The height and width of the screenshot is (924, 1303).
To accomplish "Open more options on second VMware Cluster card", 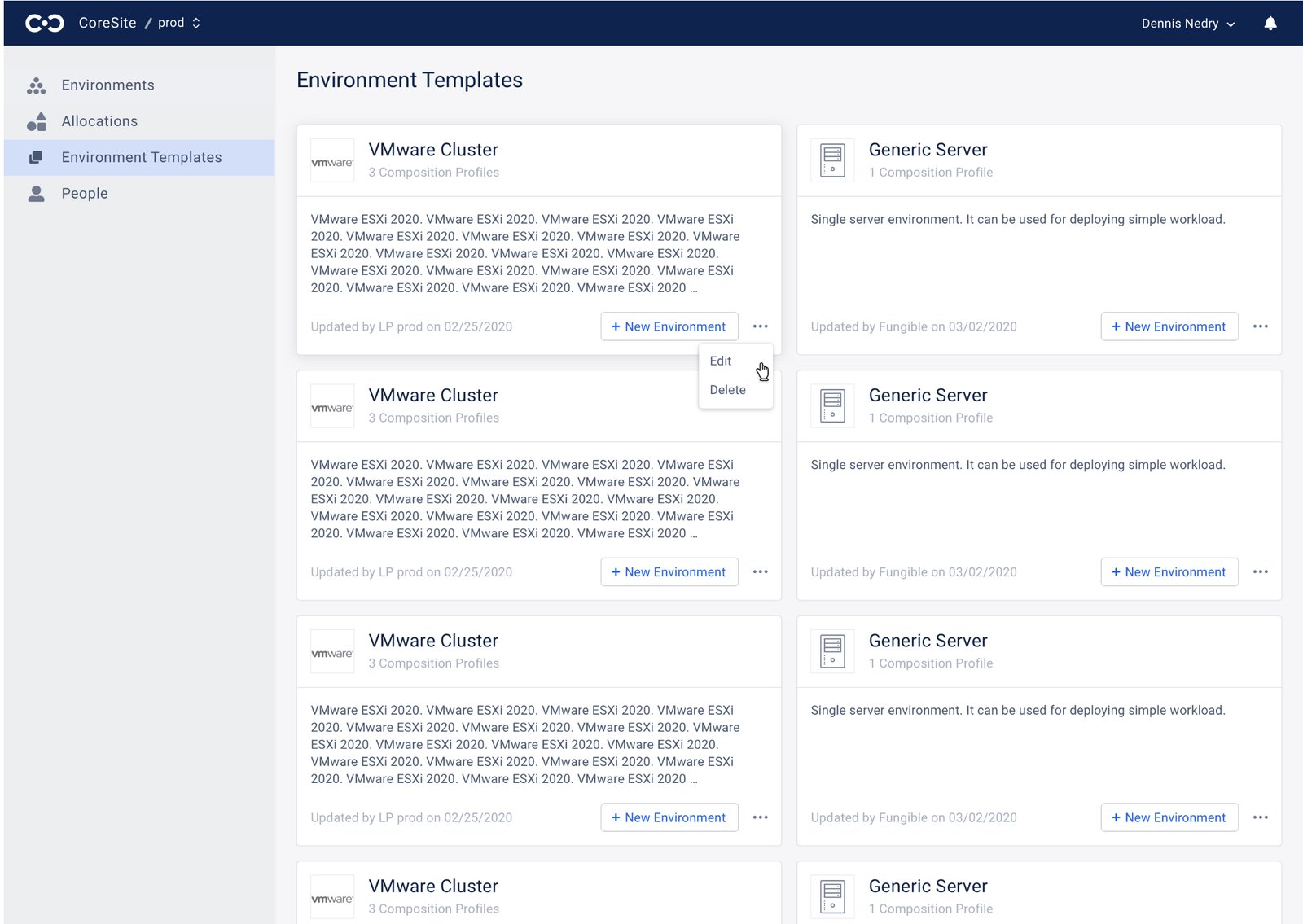I will pos(760,572).
